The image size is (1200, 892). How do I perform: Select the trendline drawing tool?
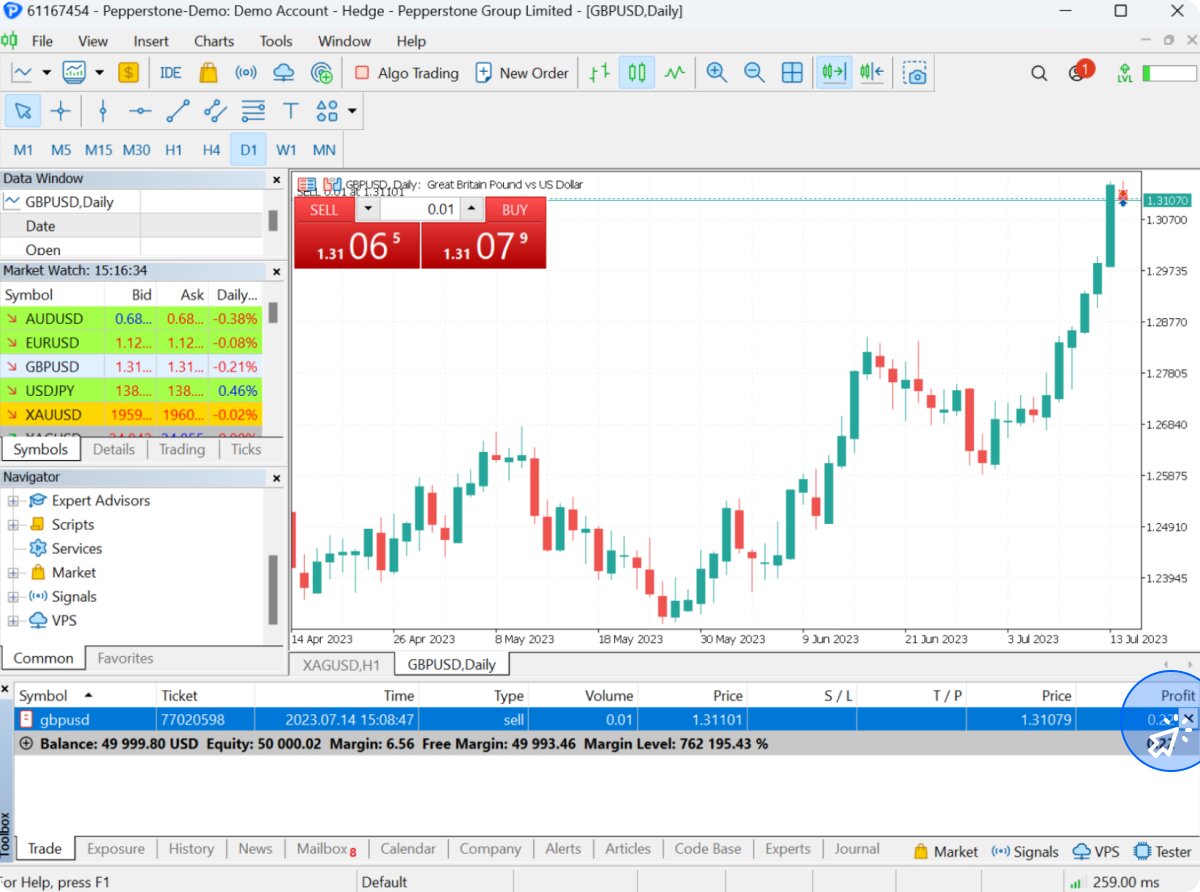pyautogui.click(x=178, y=111)
